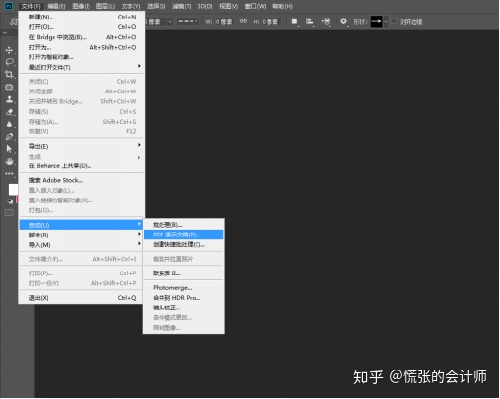Viewport: 500px width, 399px height.
Task: Select the Clone Stamp tool
Action: (x=9, y=99)
